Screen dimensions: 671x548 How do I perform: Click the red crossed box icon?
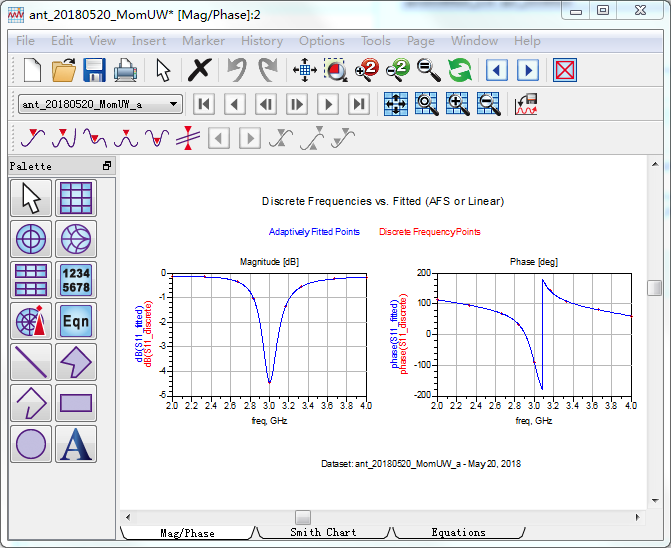(565, 70)
